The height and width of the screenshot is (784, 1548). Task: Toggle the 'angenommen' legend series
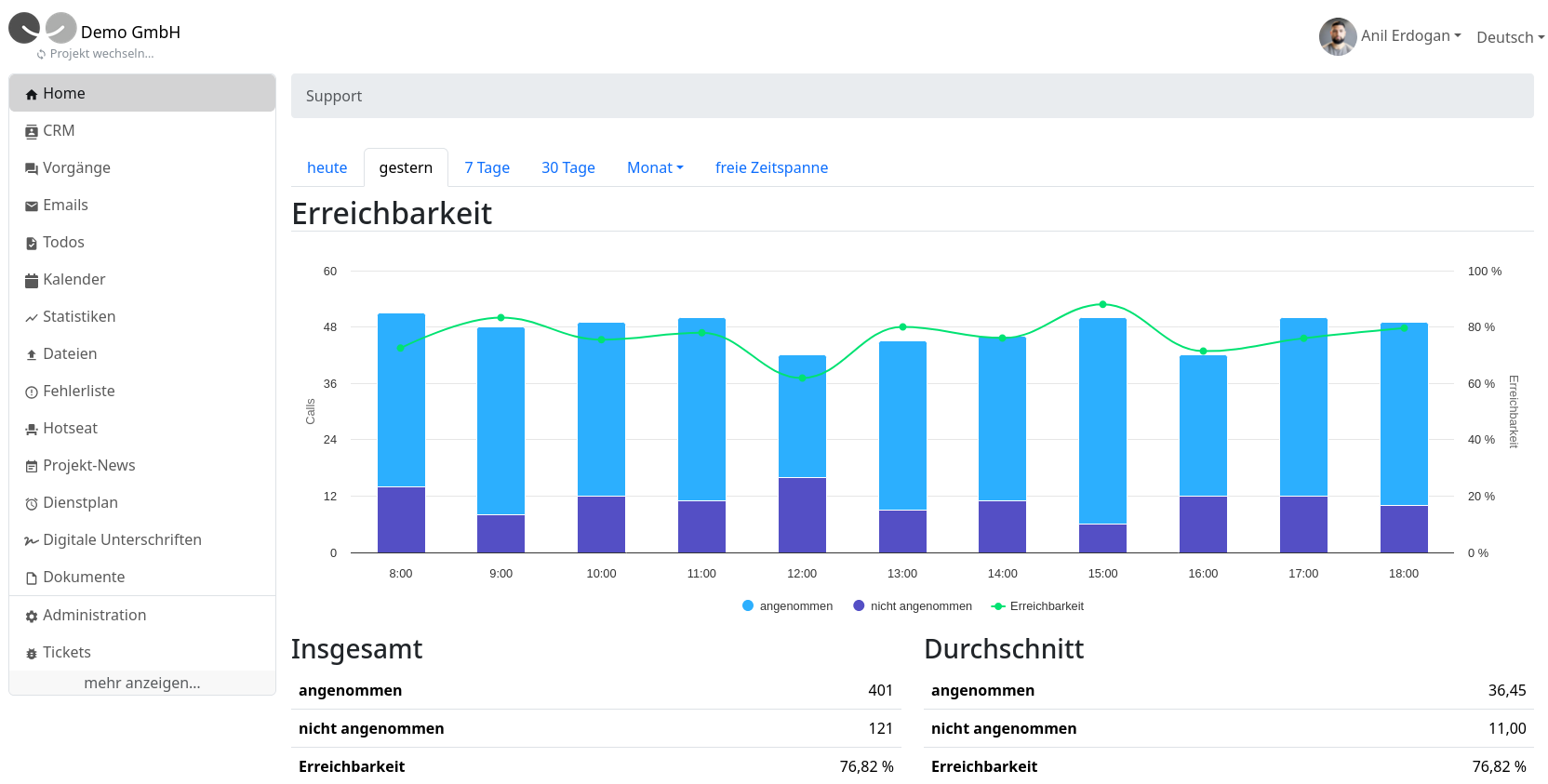click(x=787, y=606)
